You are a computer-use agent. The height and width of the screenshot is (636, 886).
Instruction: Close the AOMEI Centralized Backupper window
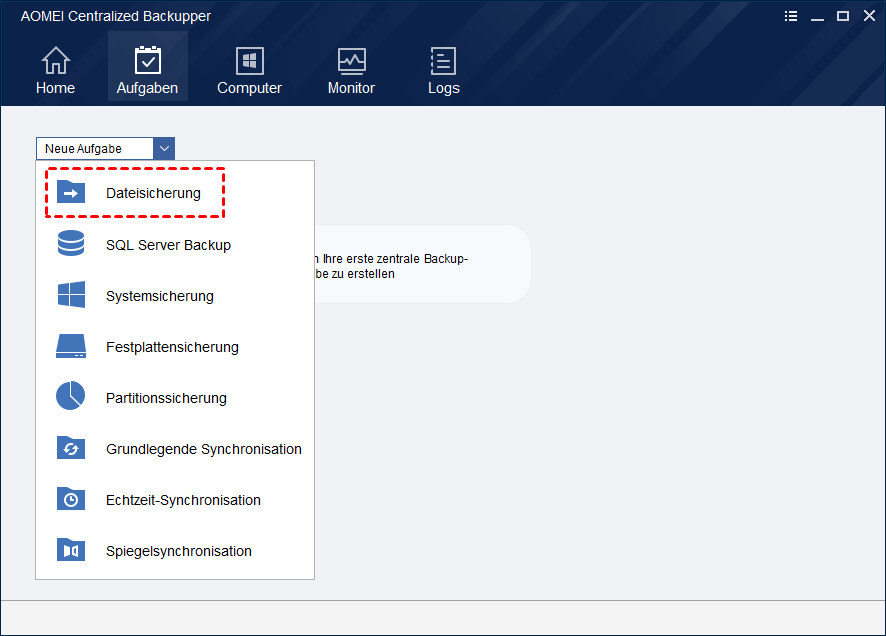click(x=869, y=16)
